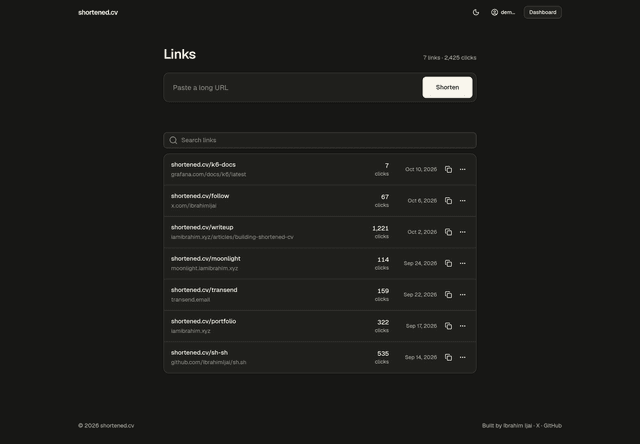
Task: Open more options for portfolio link
Action: tap(462, 326)
